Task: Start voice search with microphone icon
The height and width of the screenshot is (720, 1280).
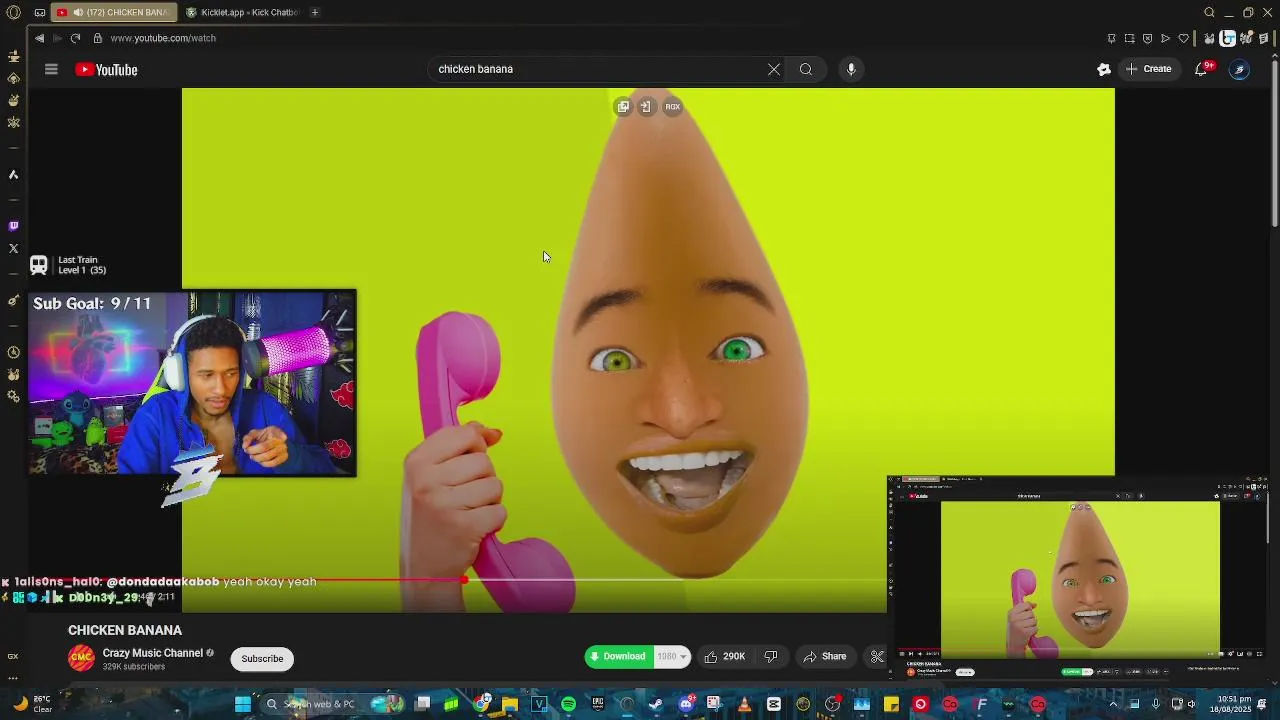Action: coord(851,69)
